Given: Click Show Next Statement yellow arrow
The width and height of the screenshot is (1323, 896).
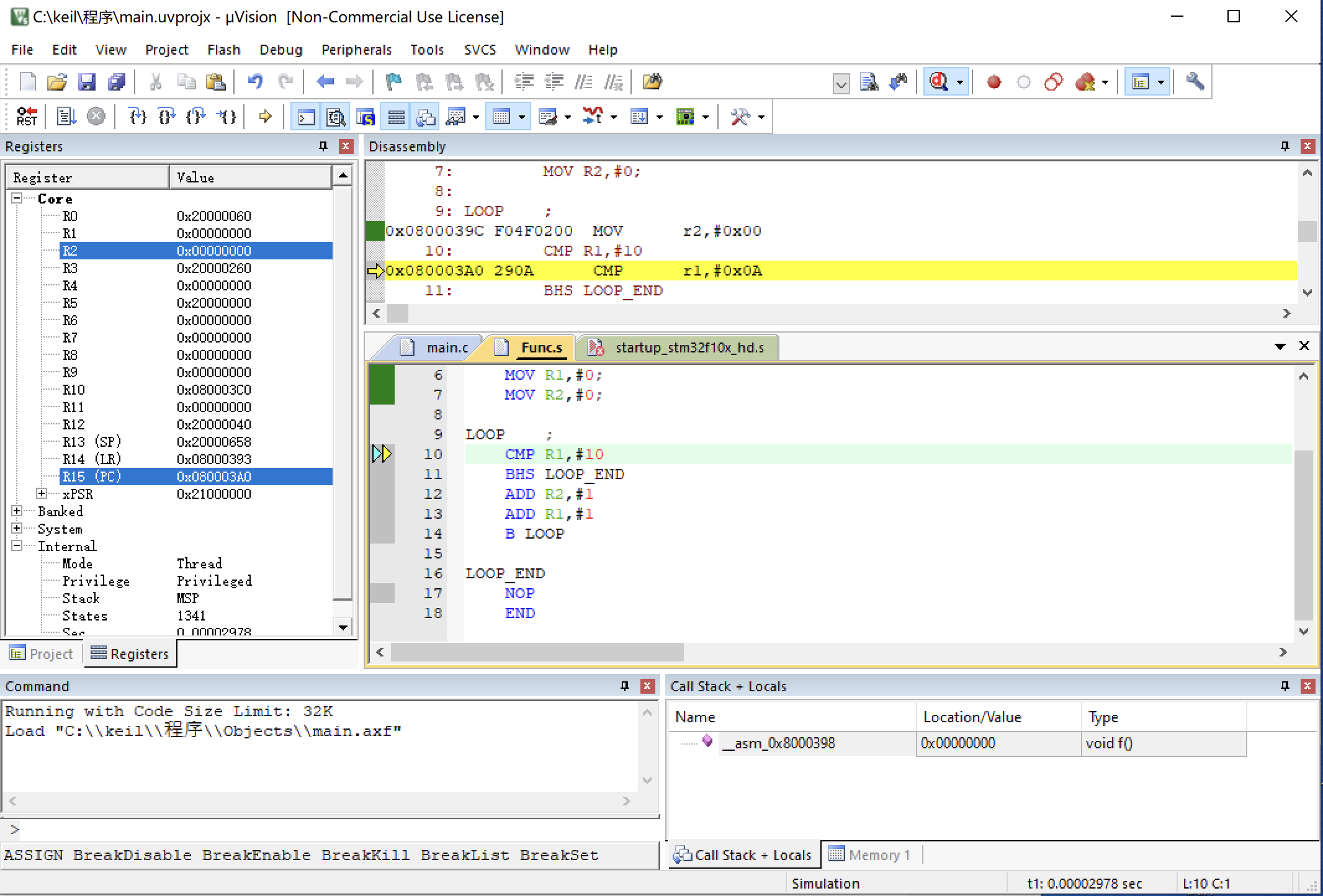Looking at the screenshot, I should [265, 117].
